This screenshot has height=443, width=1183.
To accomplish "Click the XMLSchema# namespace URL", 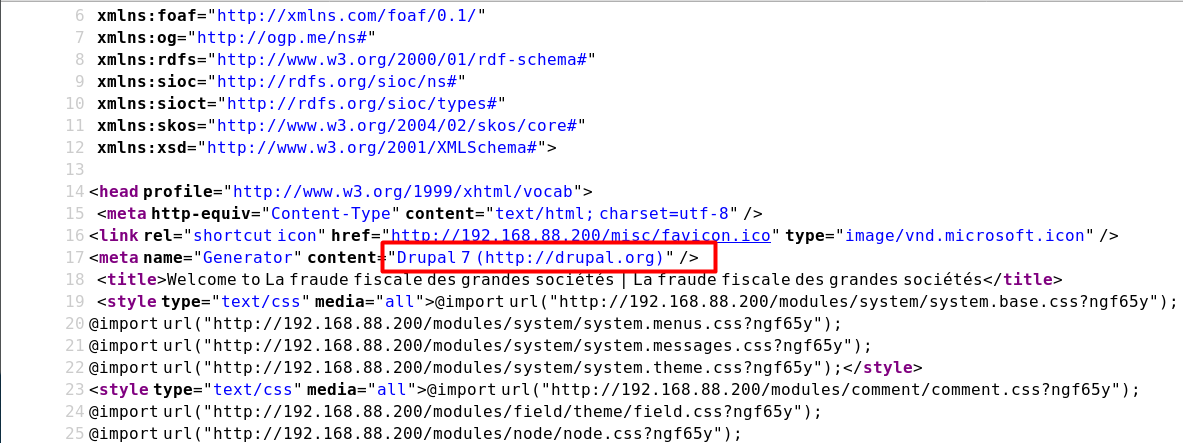I will click(373, 147).
